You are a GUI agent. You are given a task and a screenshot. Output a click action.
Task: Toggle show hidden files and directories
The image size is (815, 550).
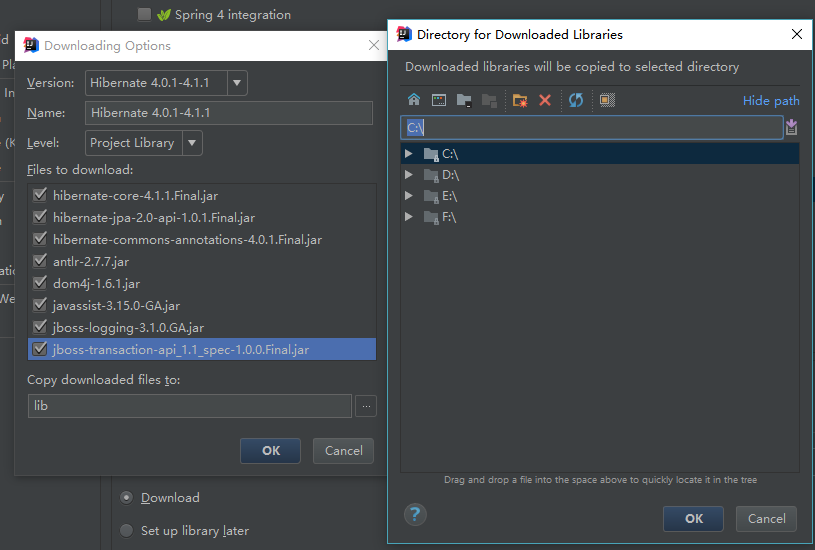[x=607, y=100]
